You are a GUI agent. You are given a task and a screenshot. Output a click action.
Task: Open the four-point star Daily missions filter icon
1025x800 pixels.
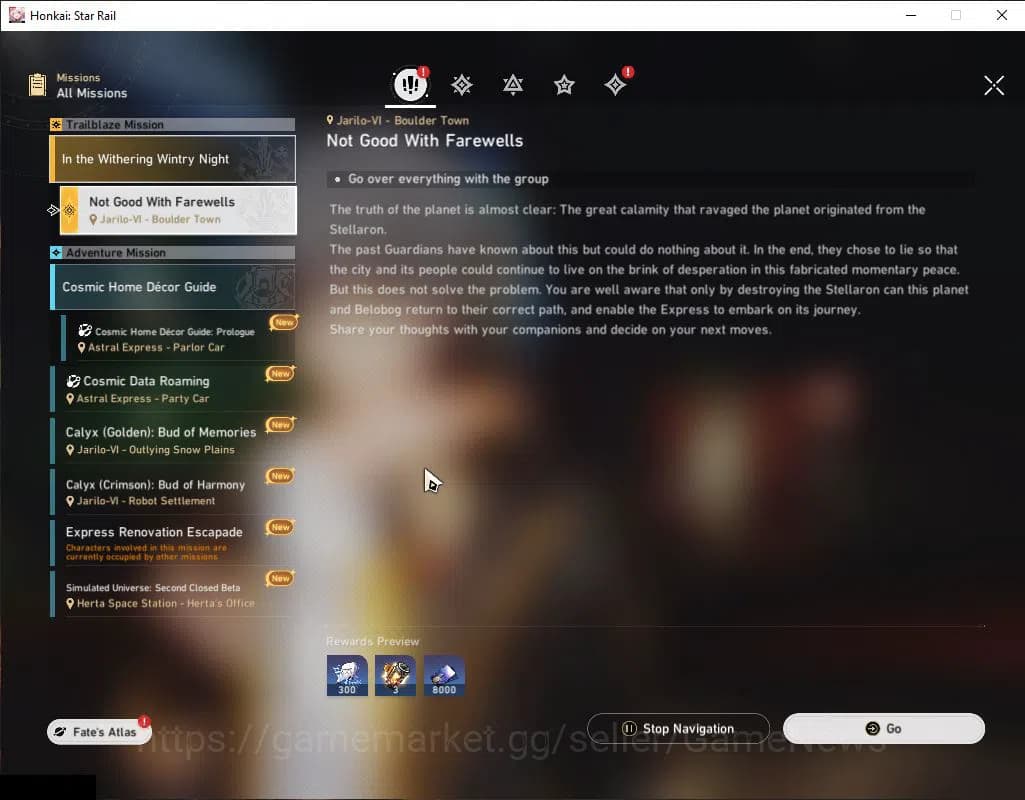point(615,85)
